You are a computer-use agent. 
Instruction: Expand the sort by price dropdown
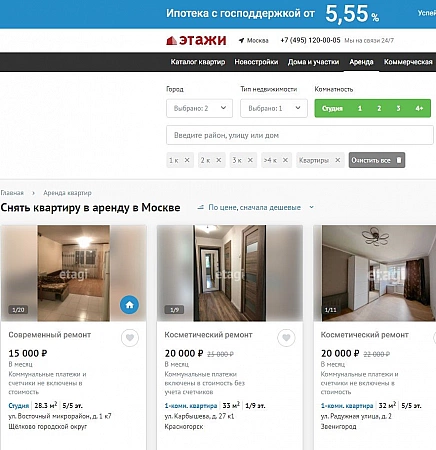point(255,207)
